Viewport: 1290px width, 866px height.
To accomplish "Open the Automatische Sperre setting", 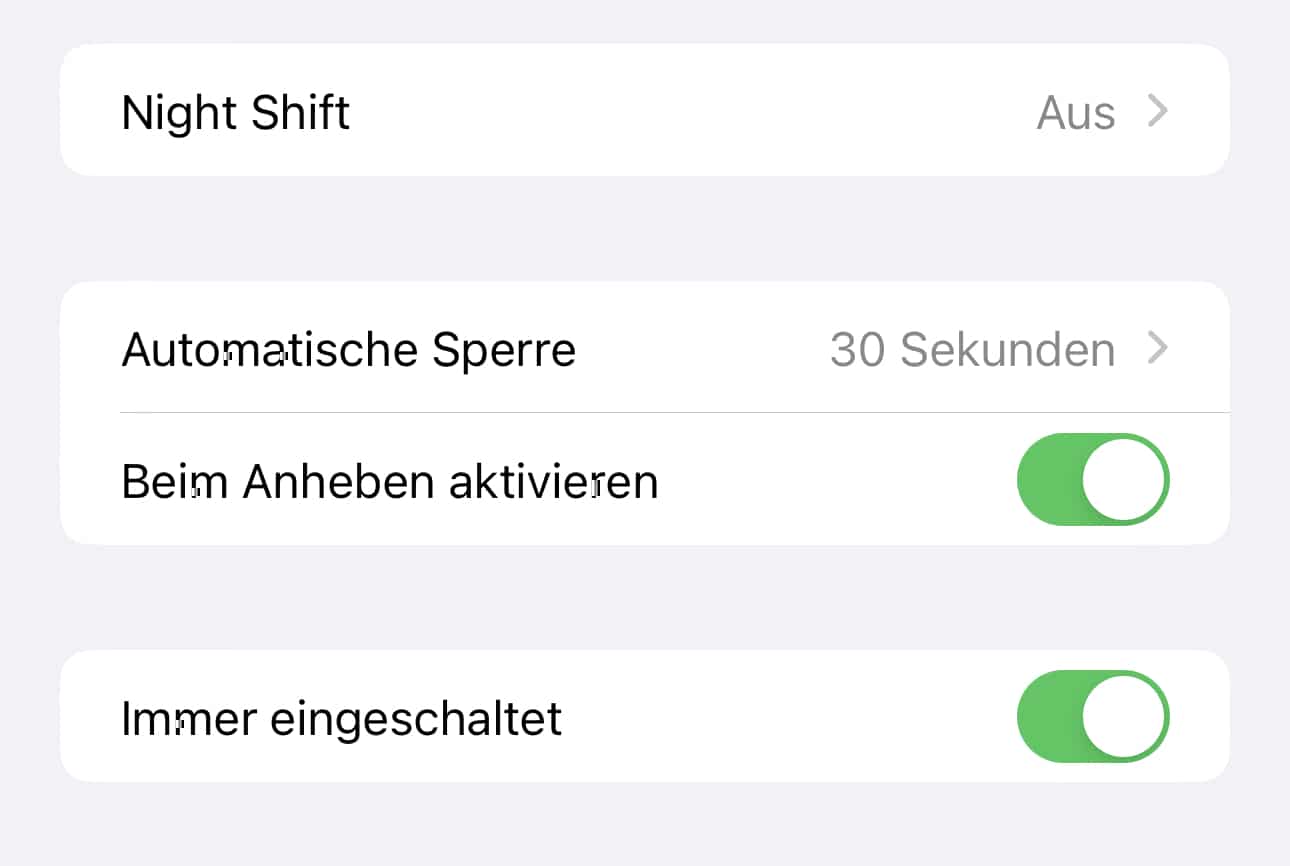I will (x=645, y=347).
